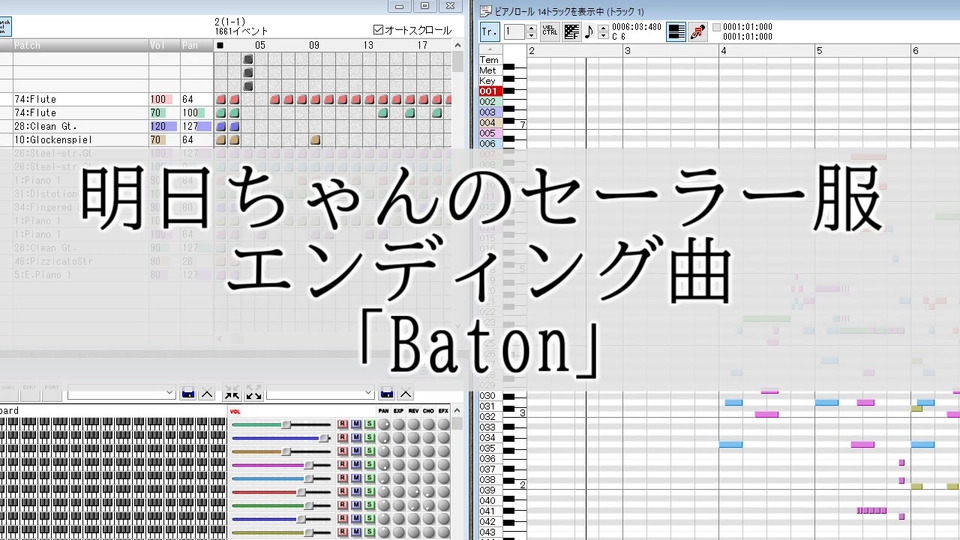
Task: Collapse track selector with top arrow
Action: [490, 49]
